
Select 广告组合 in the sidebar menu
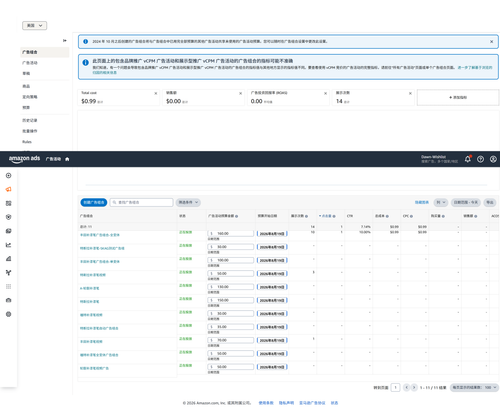(45, 52)
